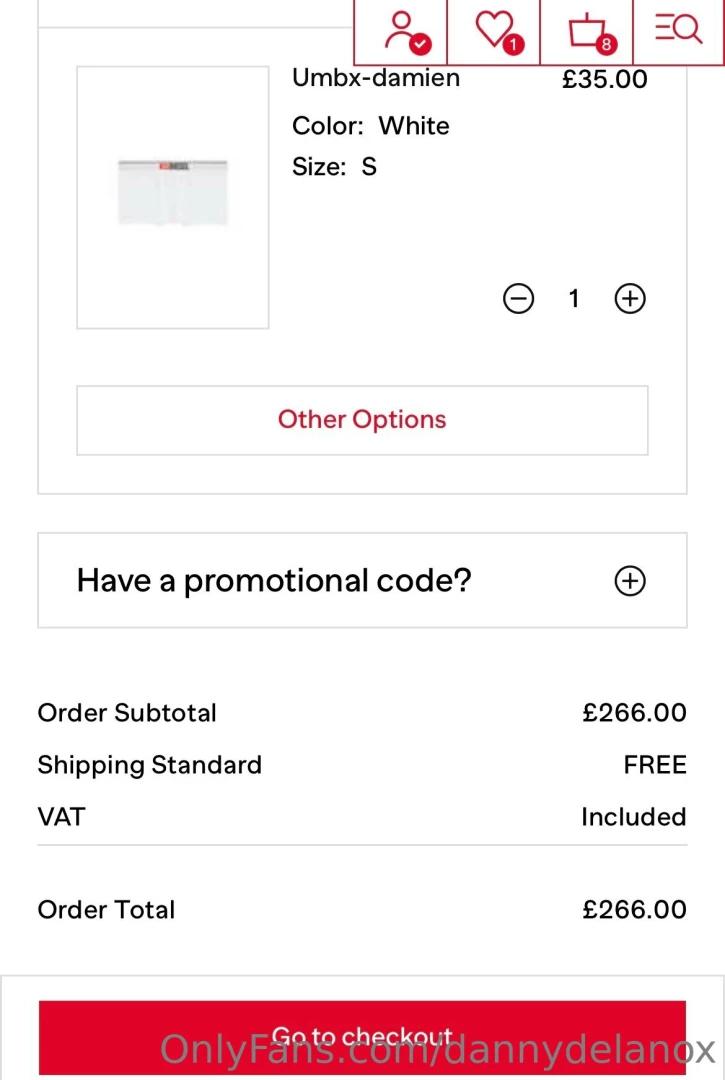Click the Order Total £266.00 amount
Screen dimensions: 725x1080
[x=634, y=910]
